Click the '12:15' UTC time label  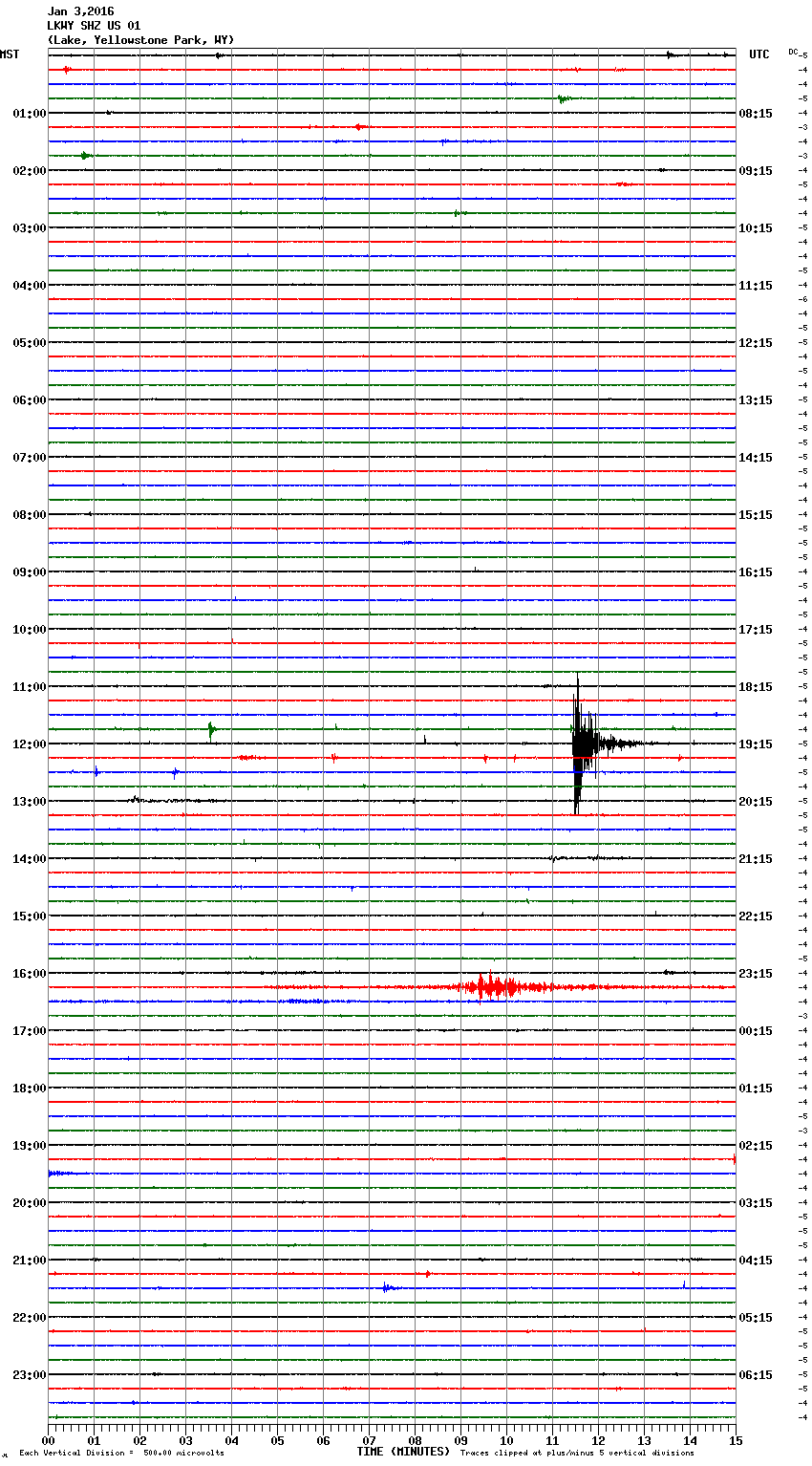[756, 343]
